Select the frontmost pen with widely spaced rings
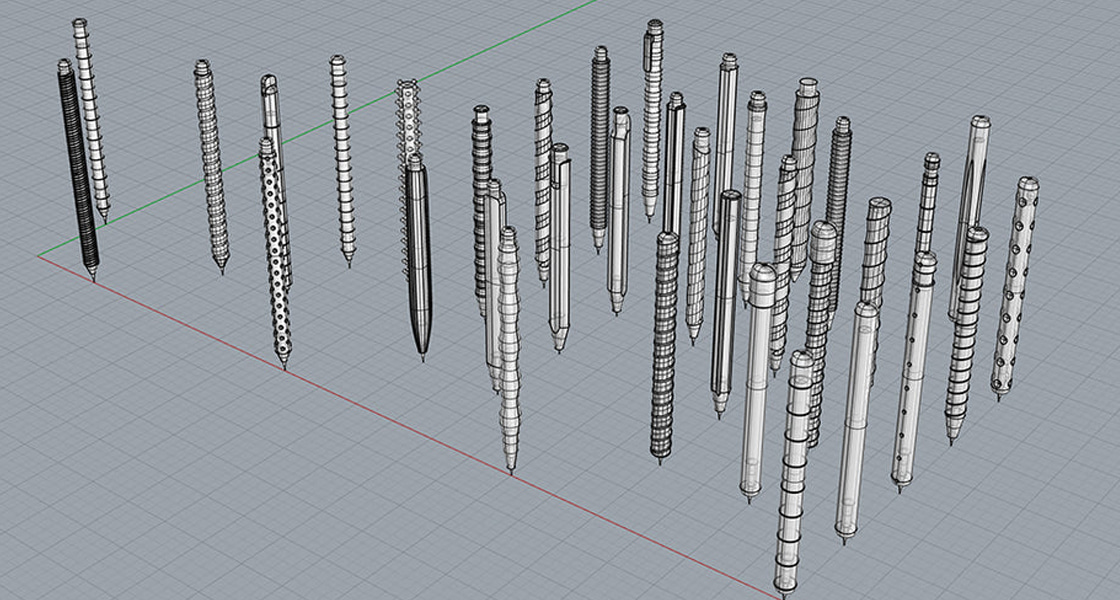Viewport: 1120px width, 600px height. tap(794, 474)
